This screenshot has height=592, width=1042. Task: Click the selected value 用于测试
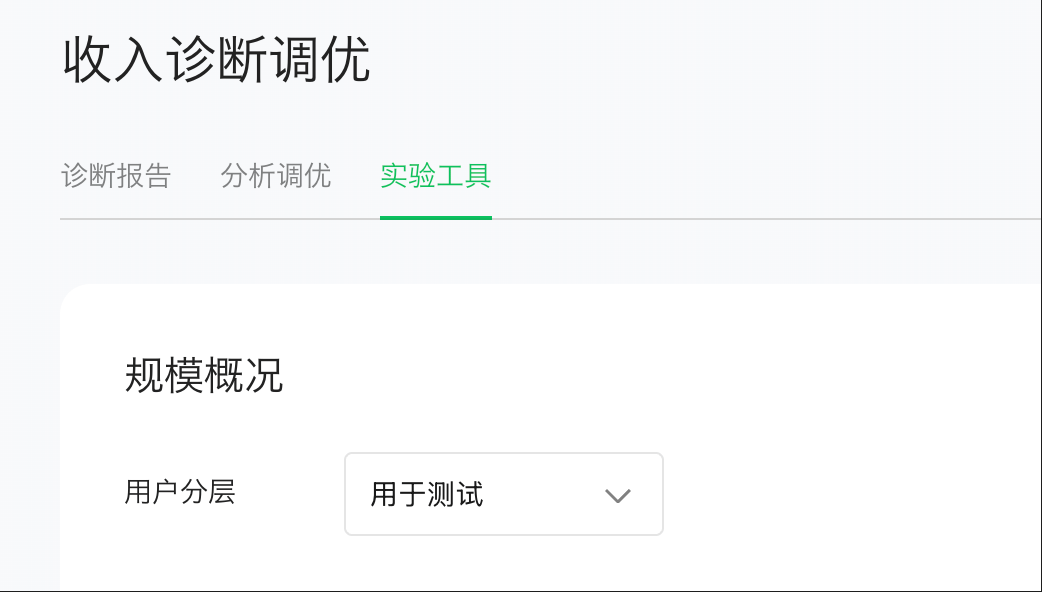click(427, 494)
